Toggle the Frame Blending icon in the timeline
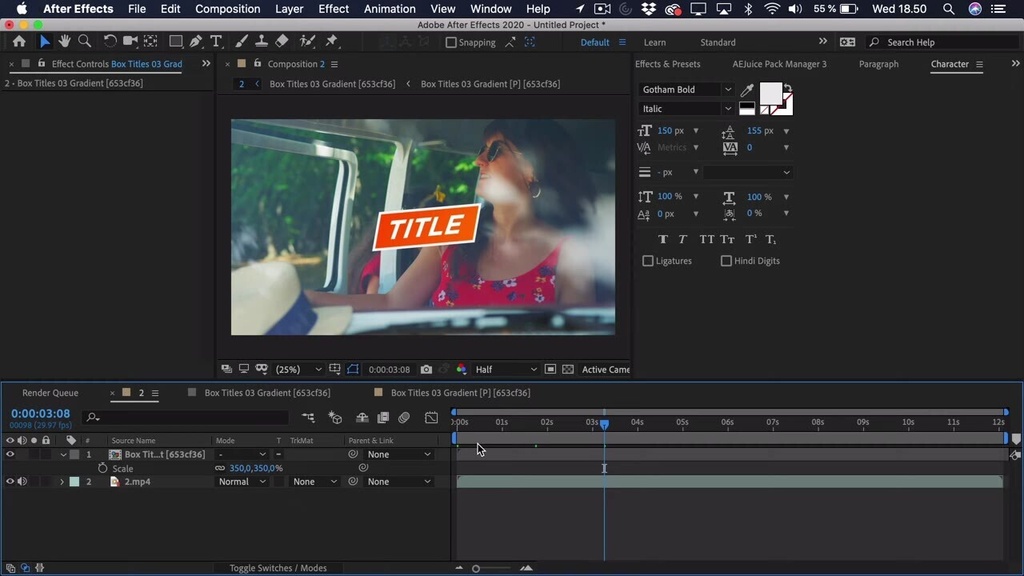This screenshot has width=1024, height=576. point(383,417)
